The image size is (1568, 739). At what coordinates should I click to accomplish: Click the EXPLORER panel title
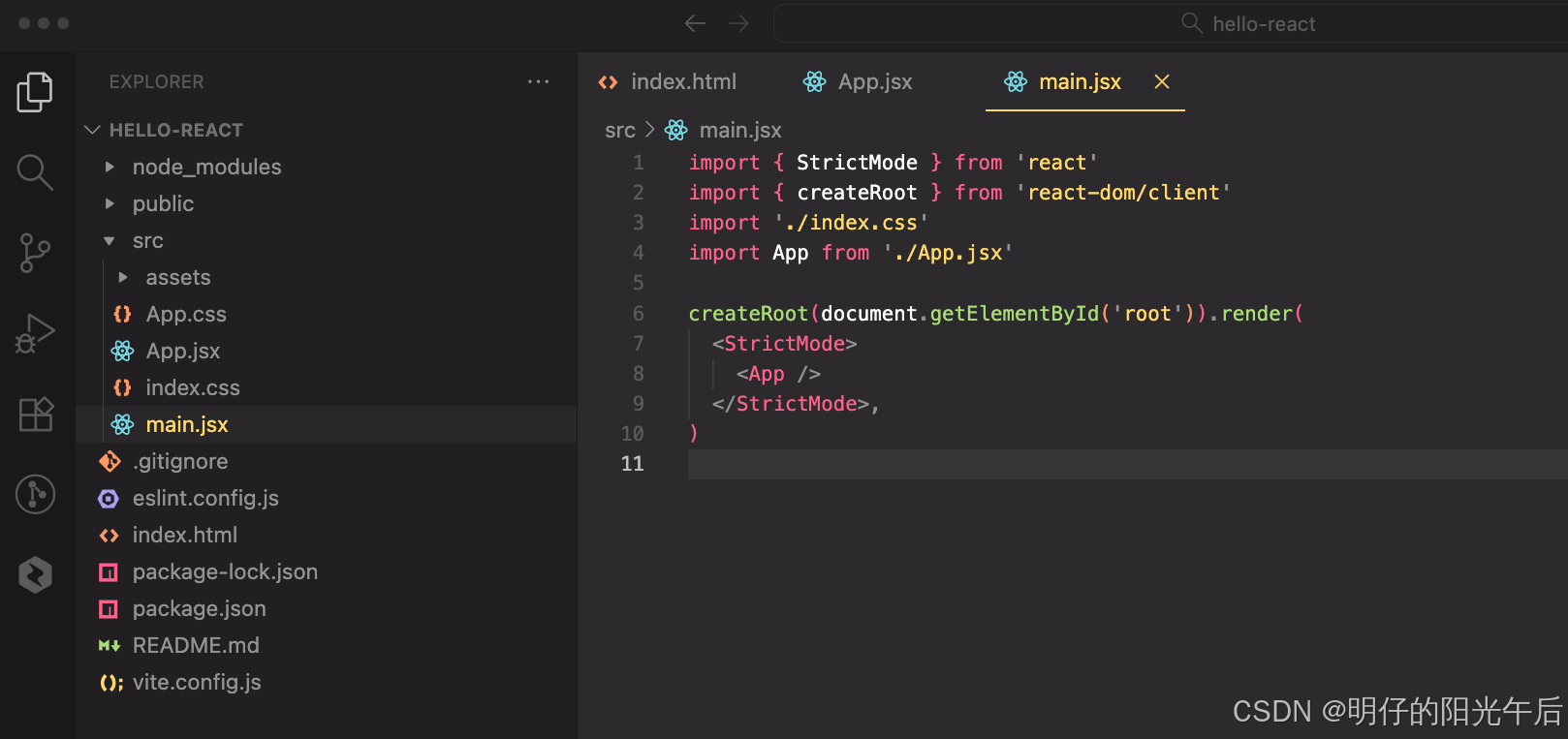(156, 81)
